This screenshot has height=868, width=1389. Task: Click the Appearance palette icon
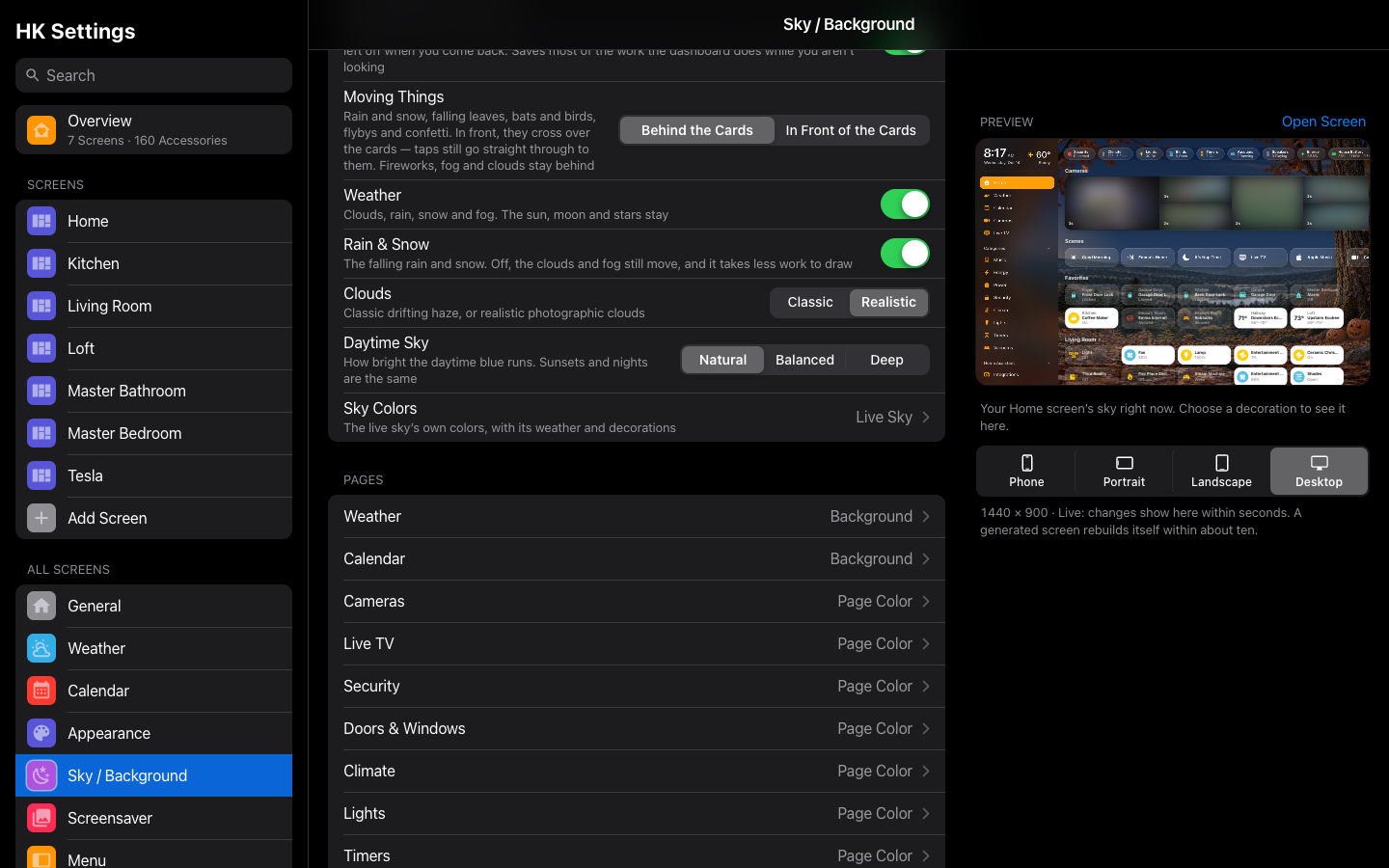(x=41, y=733)
